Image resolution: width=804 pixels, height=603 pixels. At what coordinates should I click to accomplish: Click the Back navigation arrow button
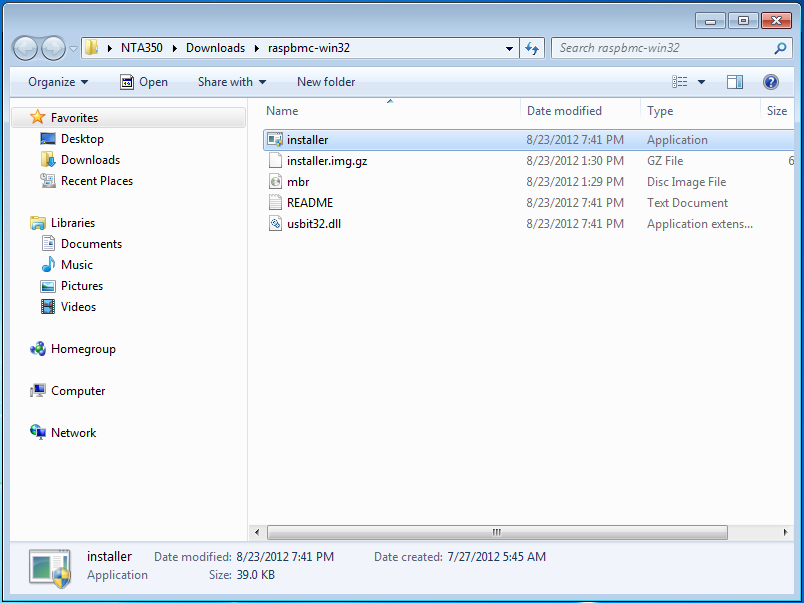coord(25,48)
